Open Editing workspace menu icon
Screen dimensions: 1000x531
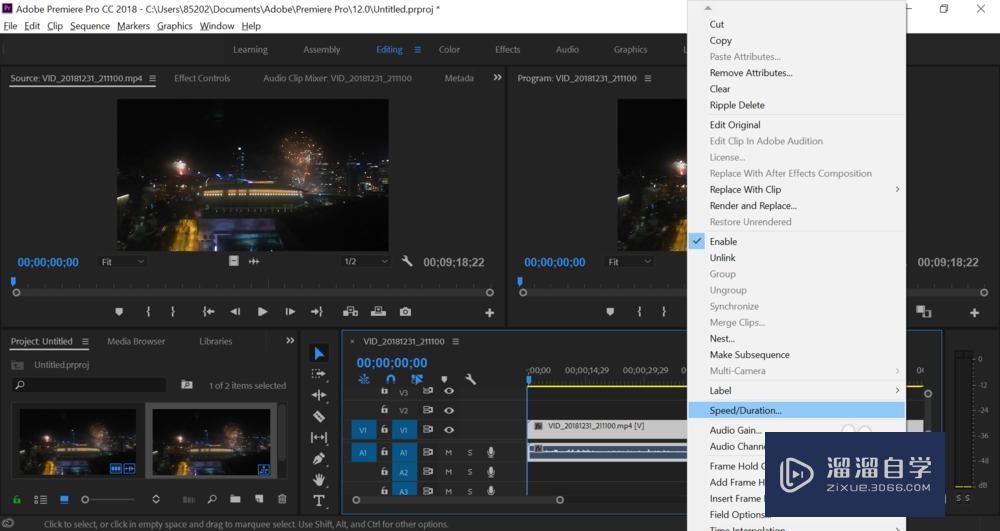pyautogui.click(x=417, y=49)
